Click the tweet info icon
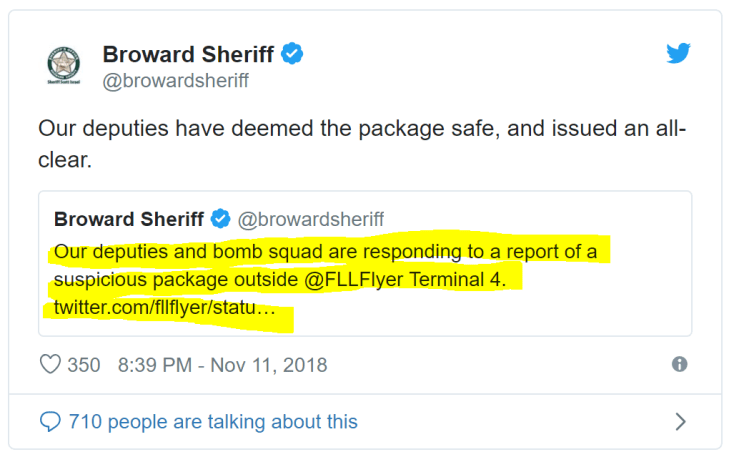Screen dimensions: 734x457 click(680, 365)
